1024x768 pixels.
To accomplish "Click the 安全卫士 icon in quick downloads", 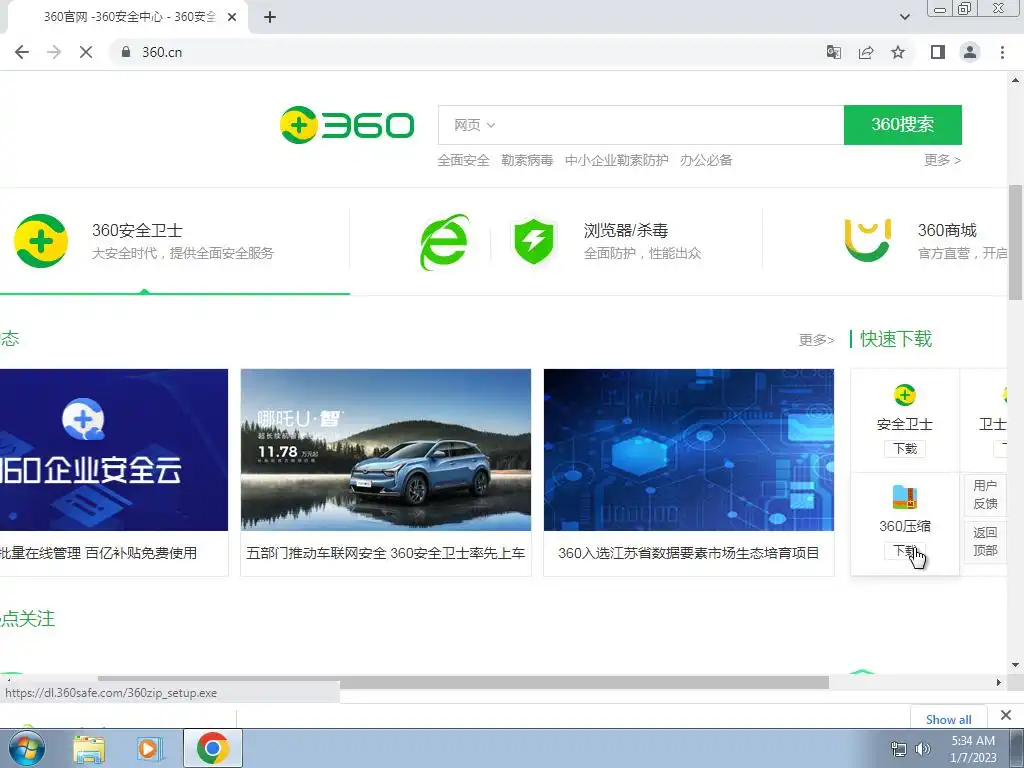I will pos(904,395).
